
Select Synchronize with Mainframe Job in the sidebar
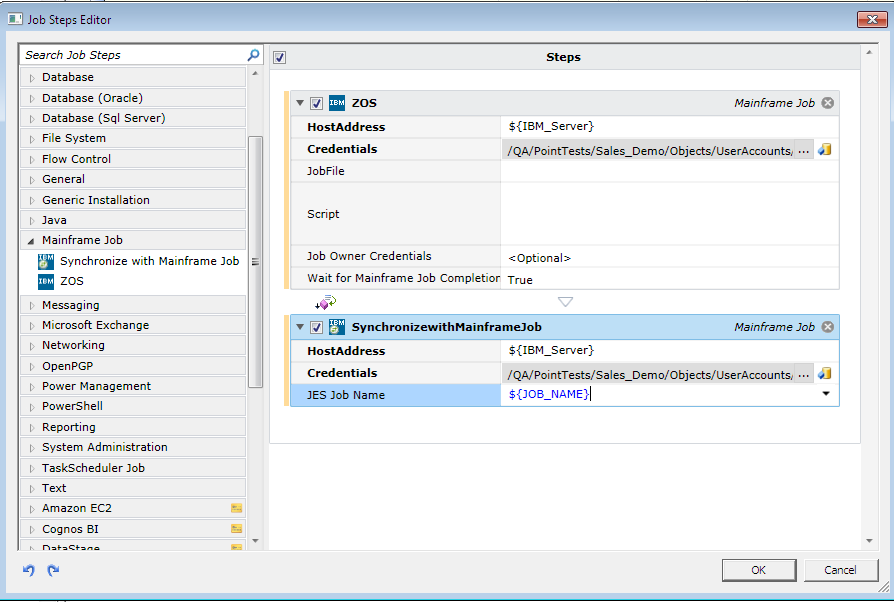click(149, 260)
